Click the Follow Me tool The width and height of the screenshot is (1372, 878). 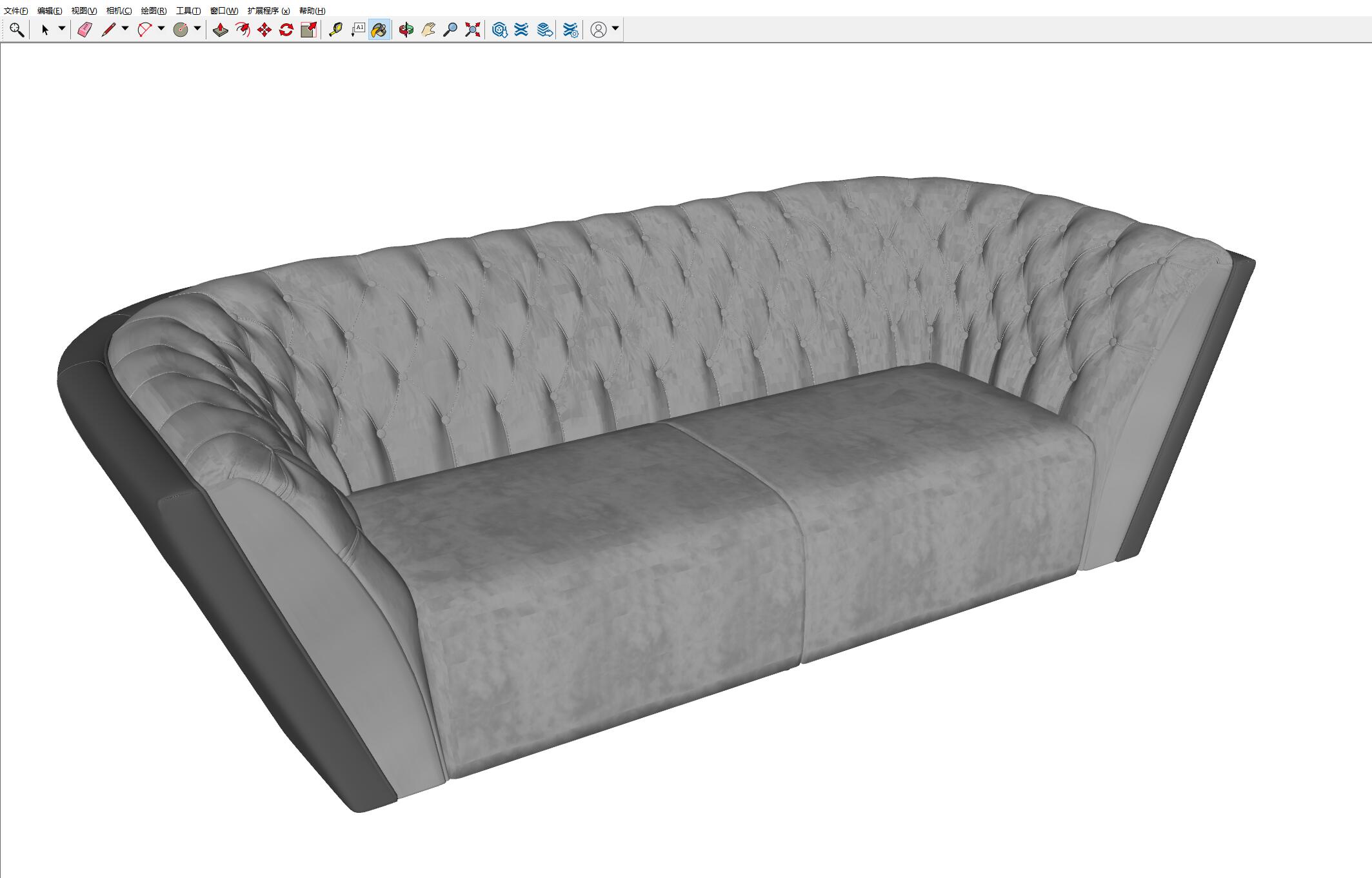coord(243,30)
